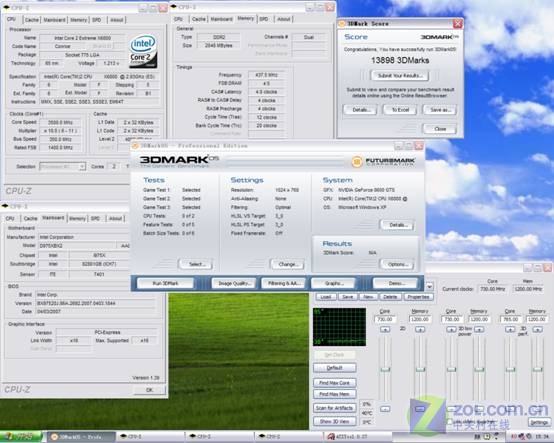This screenshot has width=554, height=443.
Task: Click the Futuremark logo in 3DMark05 window
Action: click(383, 162)
